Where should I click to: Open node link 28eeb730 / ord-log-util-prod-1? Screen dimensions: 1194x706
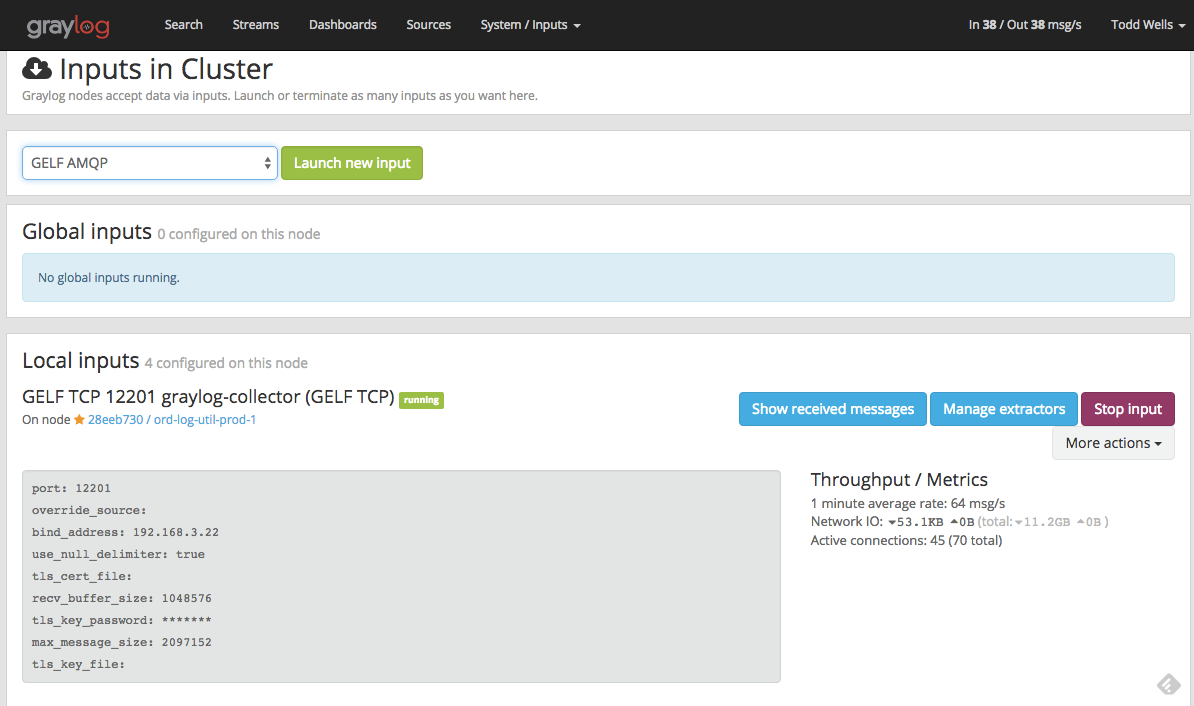click(x=172, y=420)
